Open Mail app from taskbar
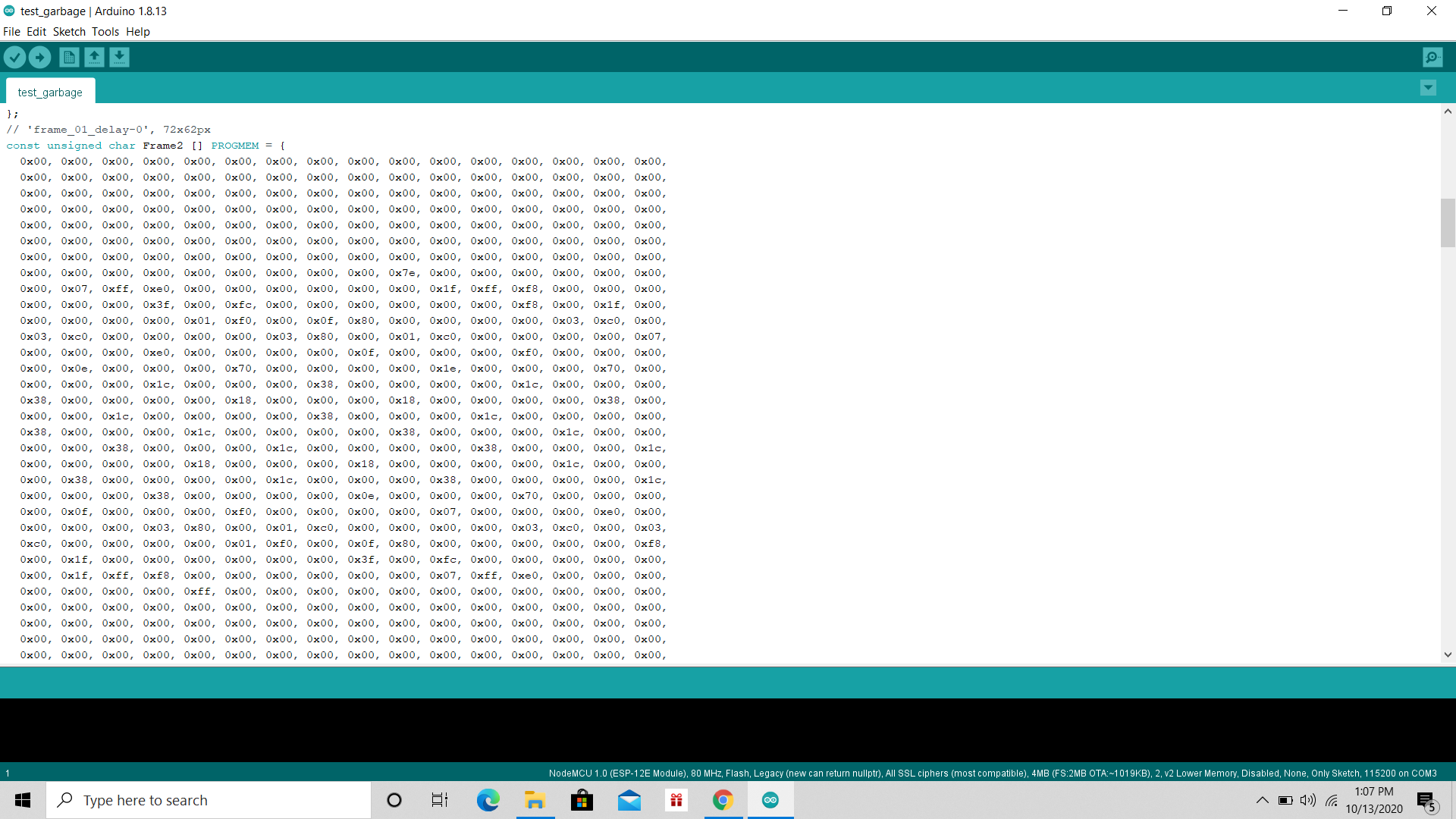 point(629,800)
